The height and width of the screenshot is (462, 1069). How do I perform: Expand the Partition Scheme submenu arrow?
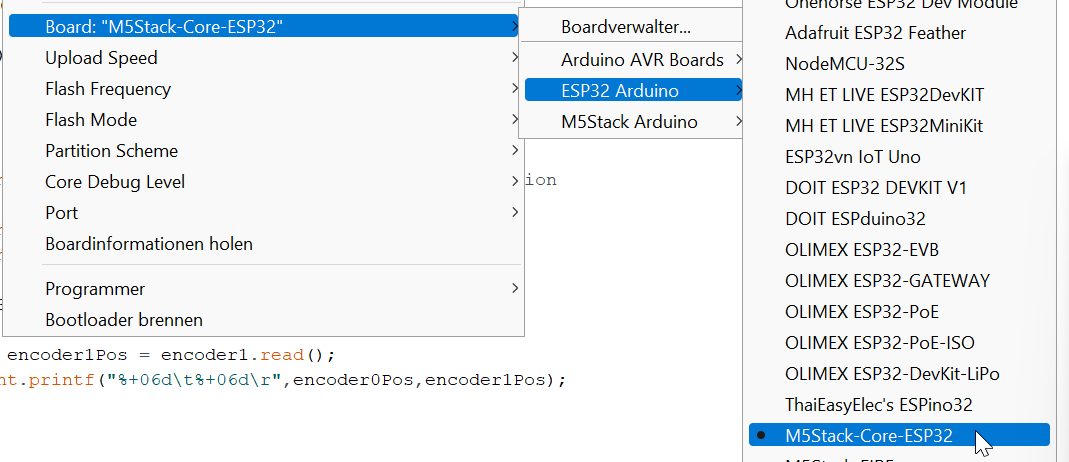(515, 151)
